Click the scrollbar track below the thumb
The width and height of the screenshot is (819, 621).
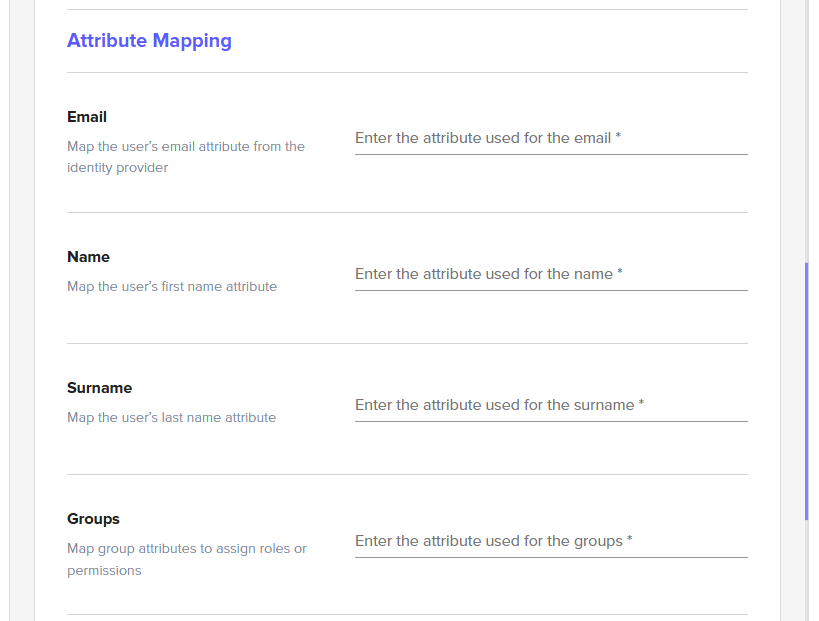(x=806, y=570)
